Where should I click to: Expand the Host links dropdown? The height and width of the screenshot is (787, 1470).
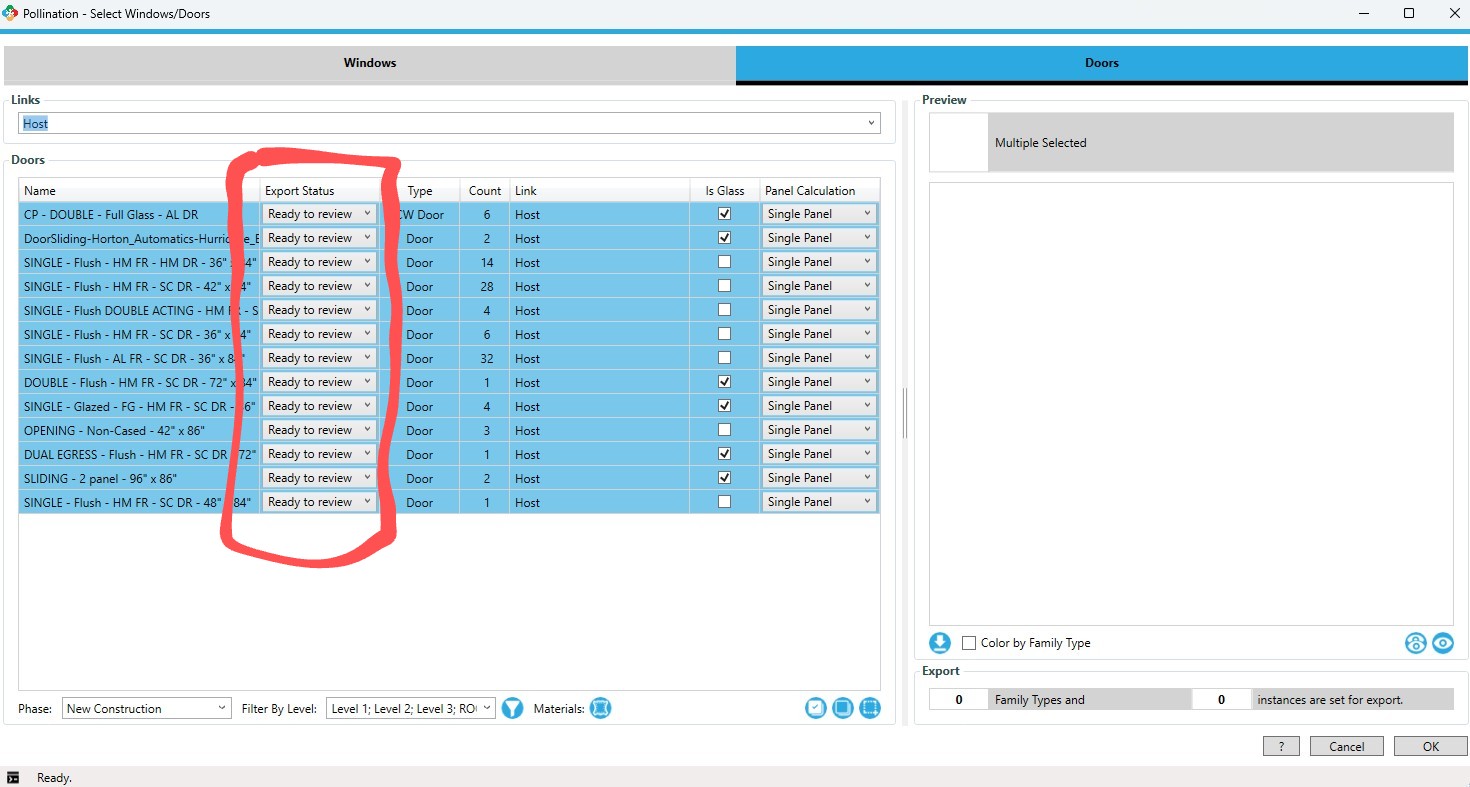(x=871, y=123)
